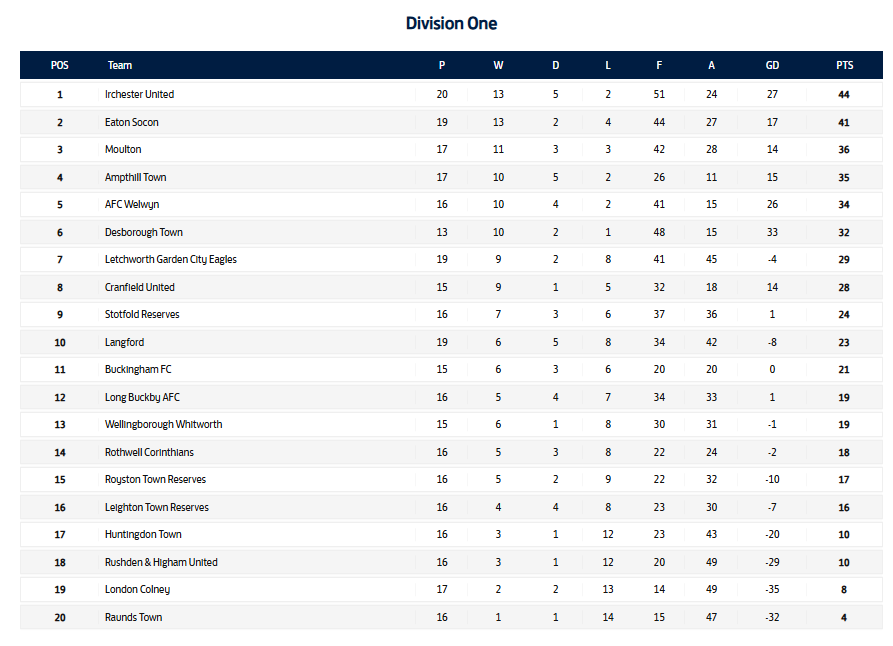The width and height of the screenshot is (893, 646).
Task: Click the GD column header
Action: (x=772, y=66)
